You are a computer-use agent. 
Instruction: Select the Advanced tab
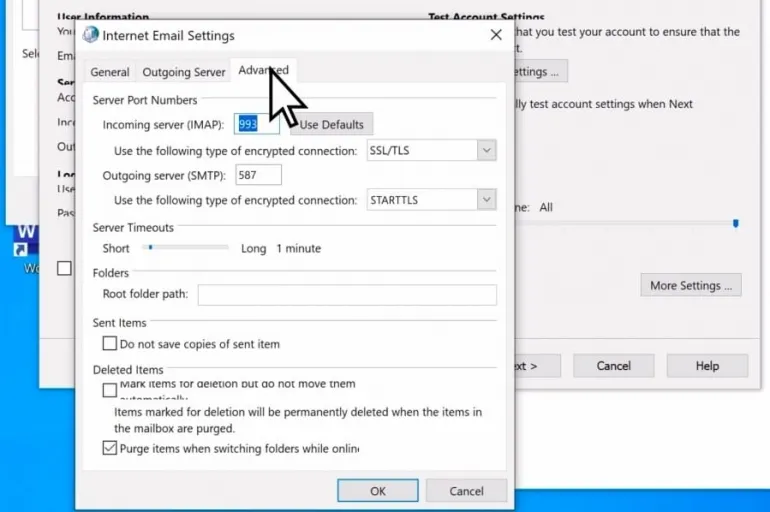(x=263, y=71)
